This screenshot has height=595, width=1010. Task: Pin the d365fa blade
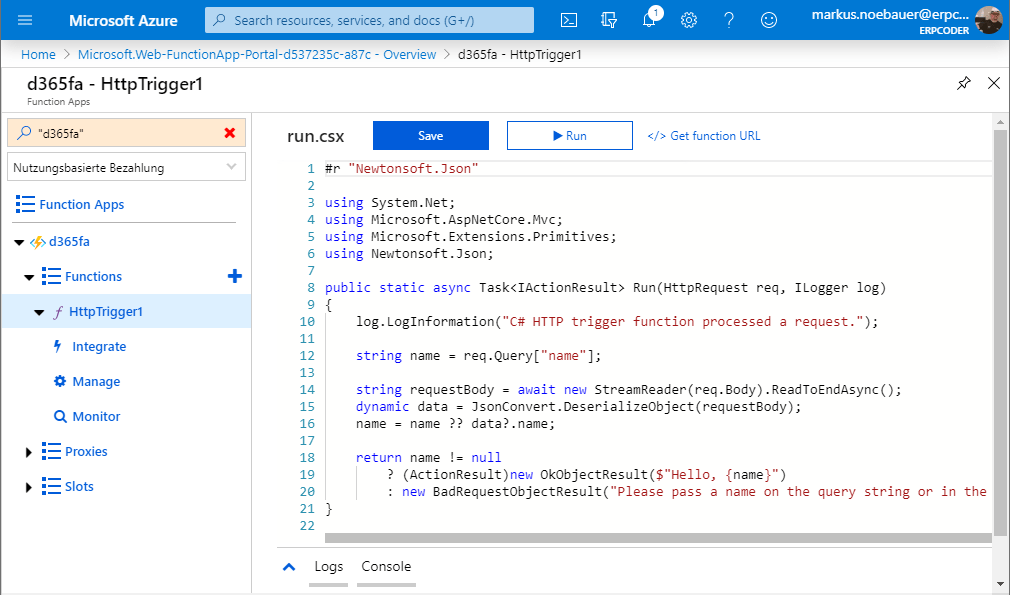click(964, 84)
